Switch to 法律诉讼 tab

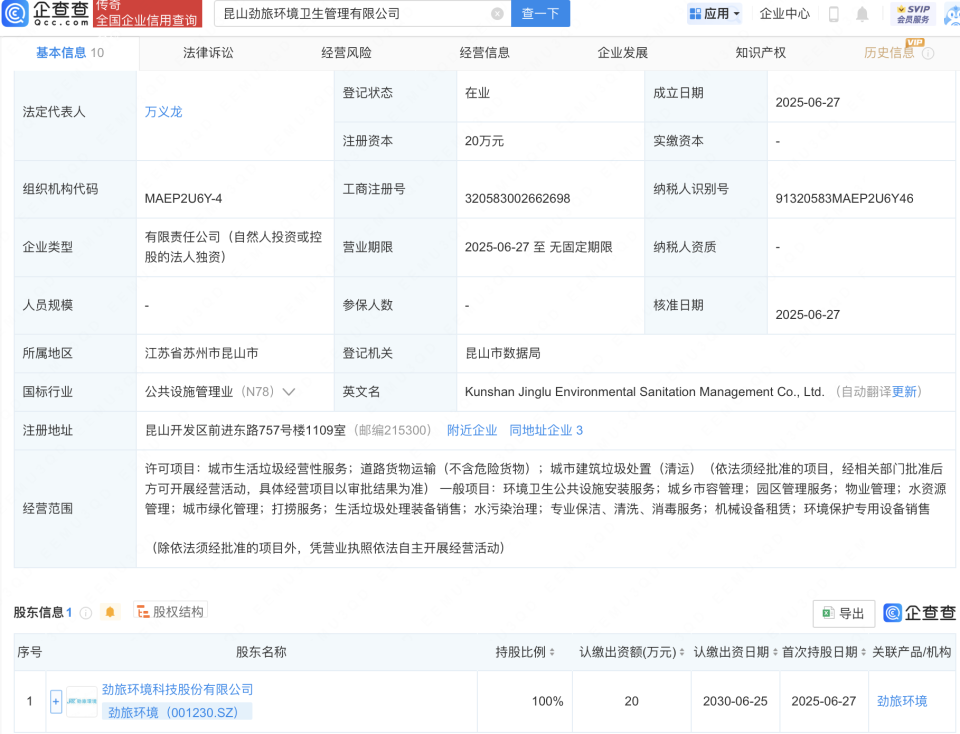coord(208,53)
